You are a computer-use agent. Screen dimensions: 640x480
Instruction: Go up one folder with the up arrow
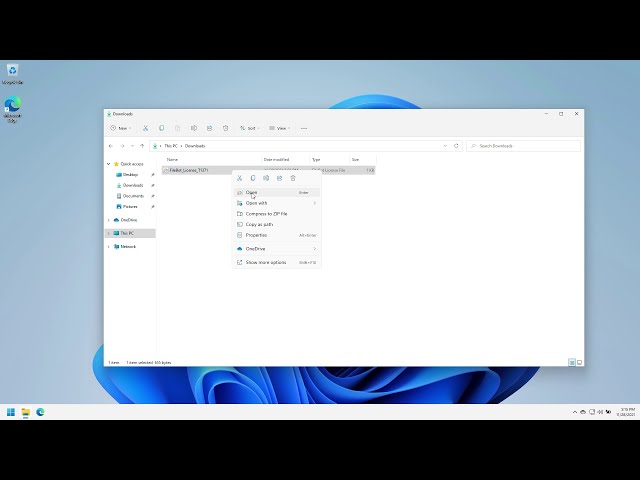point(142,146)
